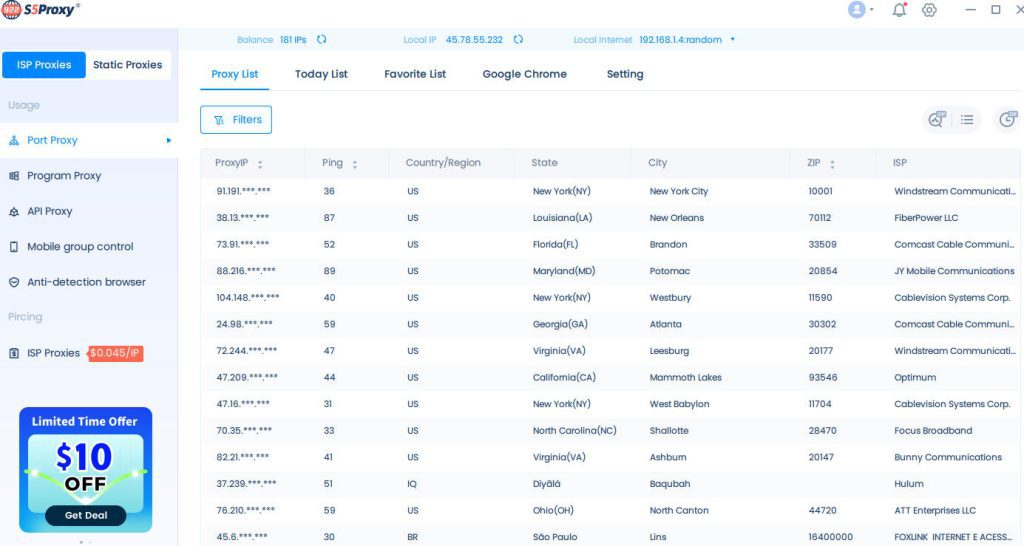The width and height of the screenshot is (1024, 546).
Task: Click the Filters button
Action: [236, 120]
